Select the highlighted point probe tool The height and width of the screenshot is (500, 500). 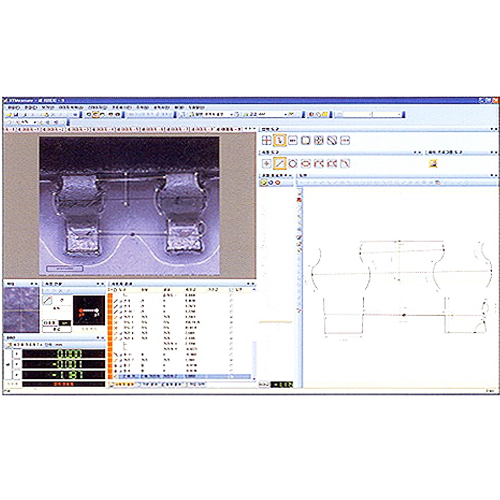(279, 141)
